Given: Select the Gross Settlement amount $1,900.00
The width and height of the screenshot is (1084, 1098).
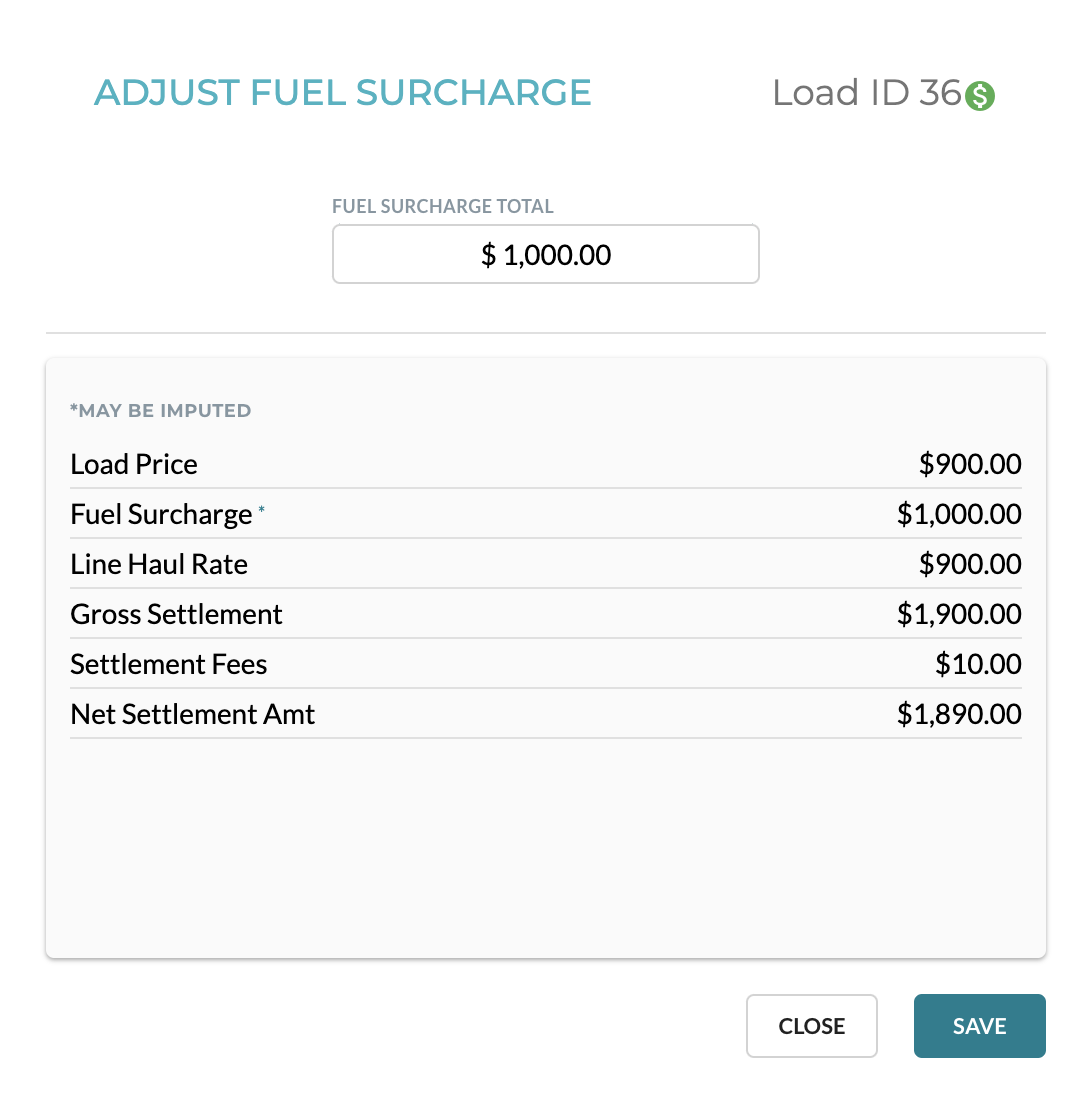Looking at the screenshot, I should point(959,614).
